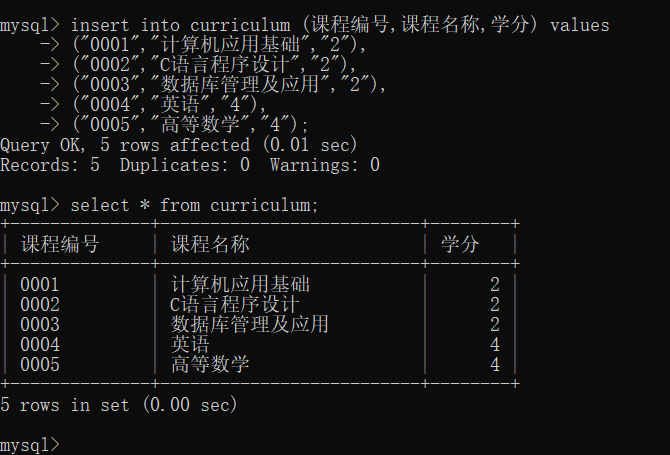This screenshot has width=670, height=455.
Task: Click the "select * from curriculum;" command
Action: (194, 205)
